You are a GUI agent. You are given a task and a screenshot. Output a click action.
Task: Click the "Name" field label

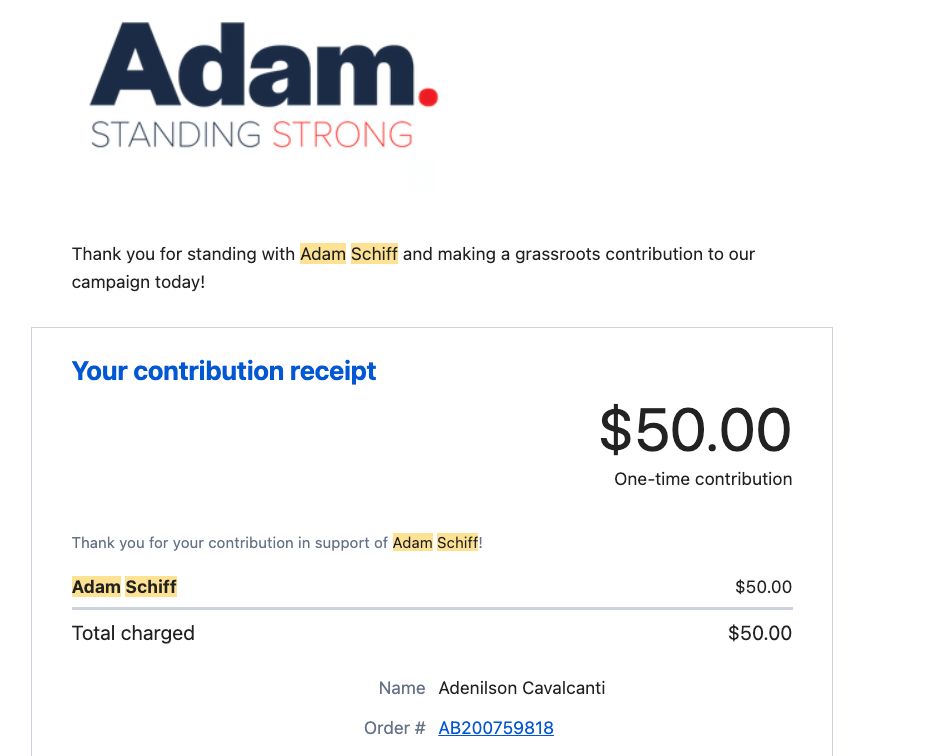coord(402,688)
